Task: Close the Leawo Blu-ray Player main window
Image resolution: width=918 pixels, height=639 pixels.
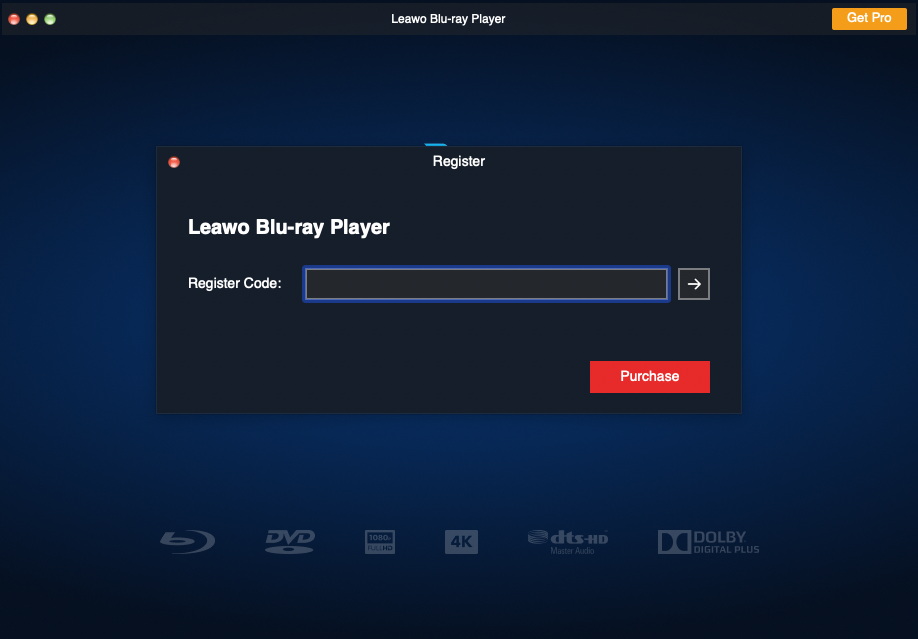Action: (14, 19)
